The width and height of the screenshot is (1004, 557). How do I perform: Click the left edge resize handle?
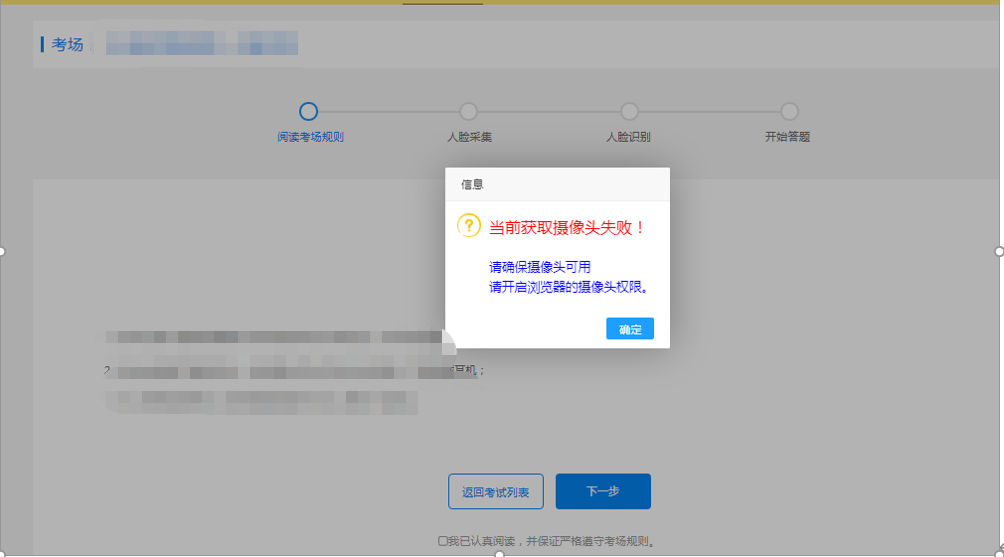coord(2,251)
